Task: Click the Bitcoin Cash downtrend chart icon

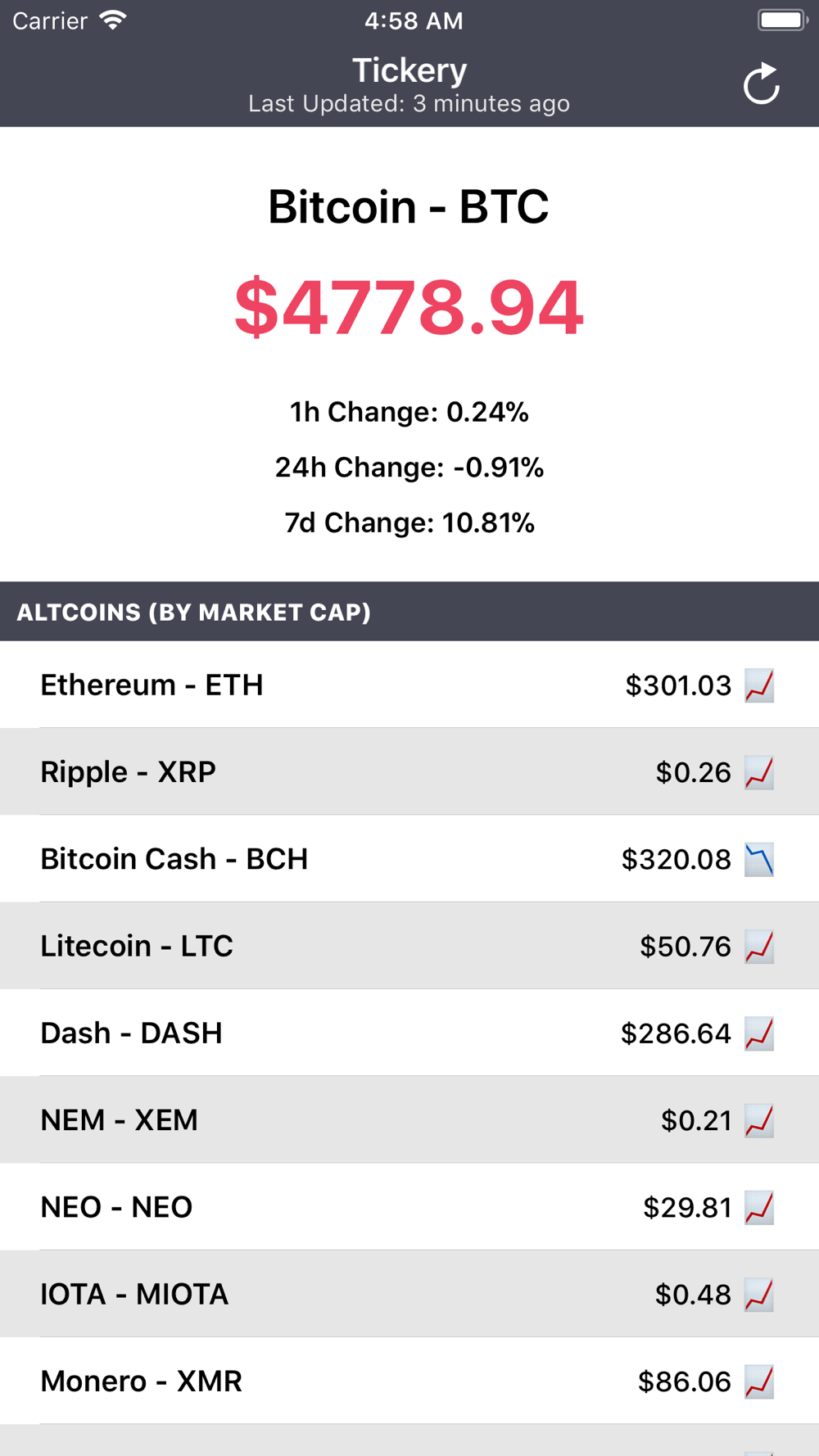Action: point(759,860)
